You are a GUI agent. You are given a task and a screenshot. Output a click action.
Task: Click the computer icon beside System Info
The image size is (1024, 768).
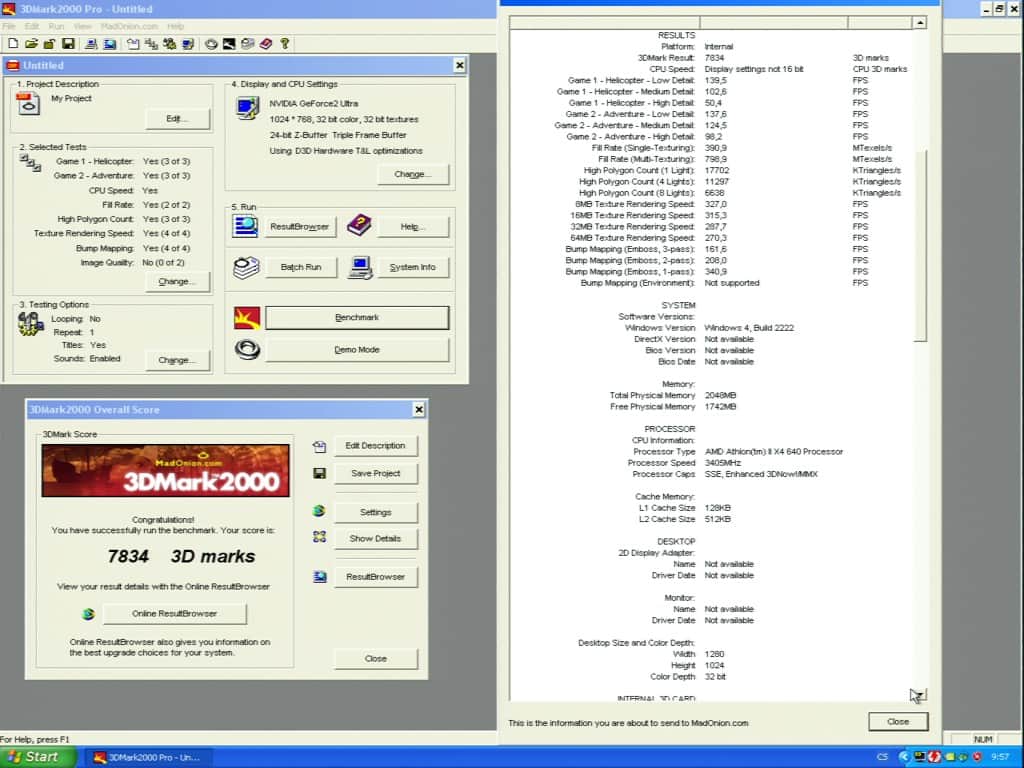pos(360,267)
